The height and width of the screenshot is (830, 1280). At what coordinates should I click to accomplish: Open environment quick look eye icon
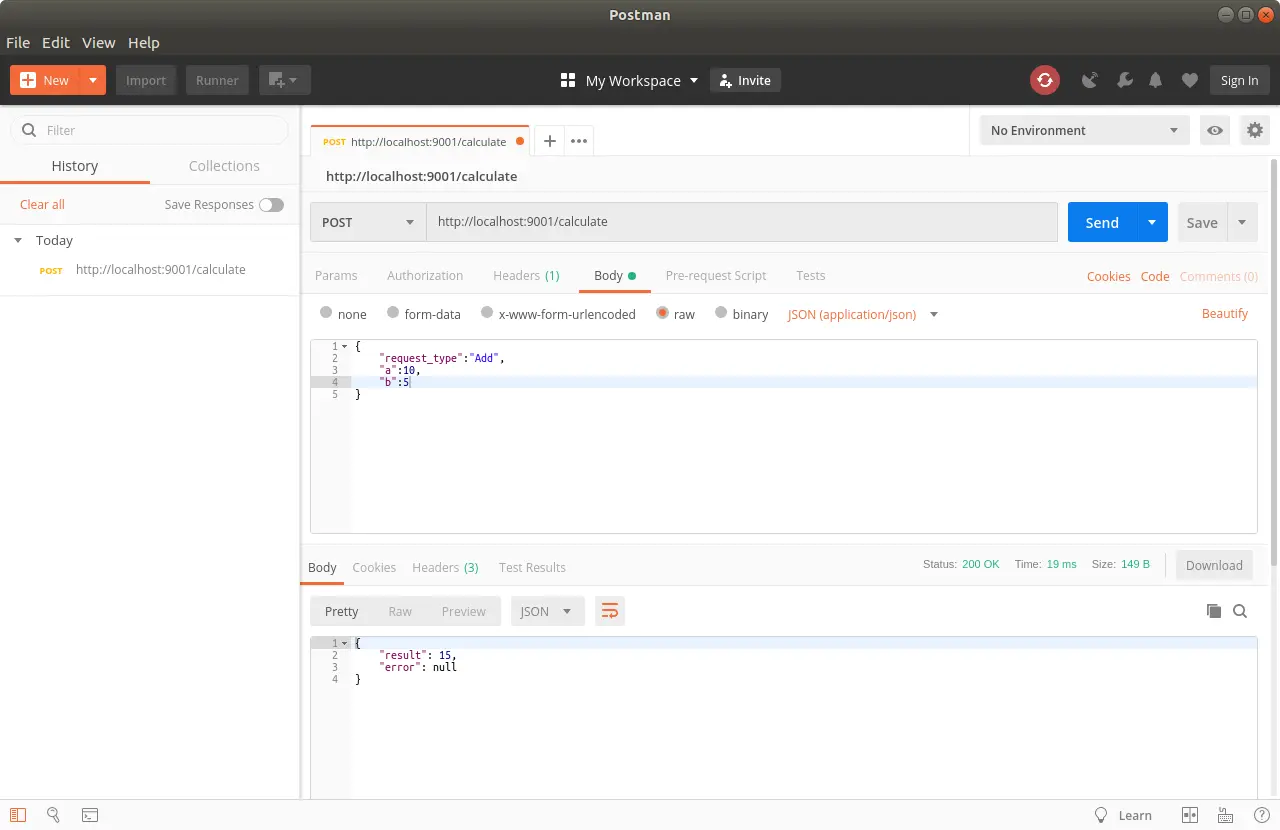1215,130
